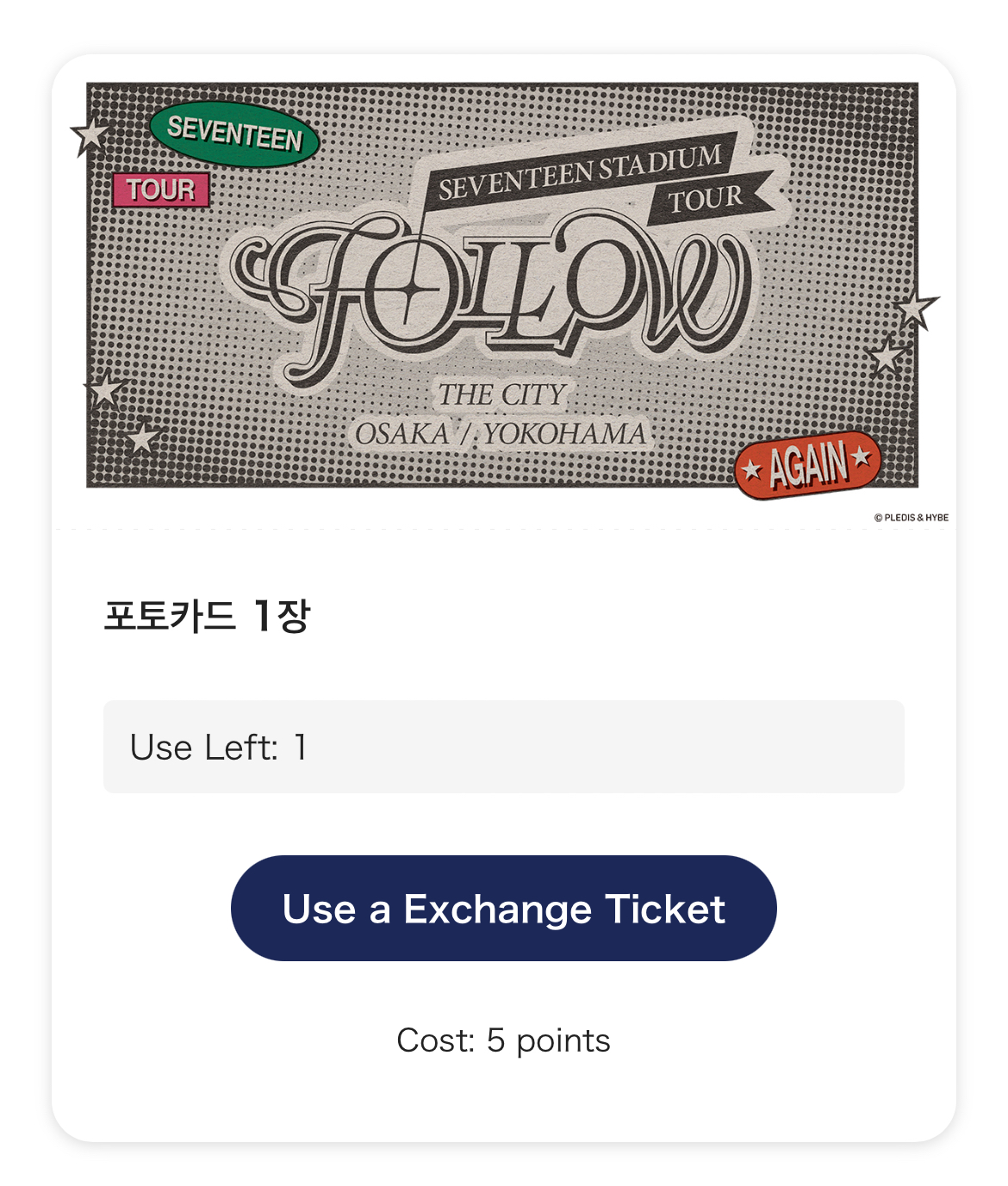Click the Use a Exchange Ticket button
1008x1186 pixels.
503,908
